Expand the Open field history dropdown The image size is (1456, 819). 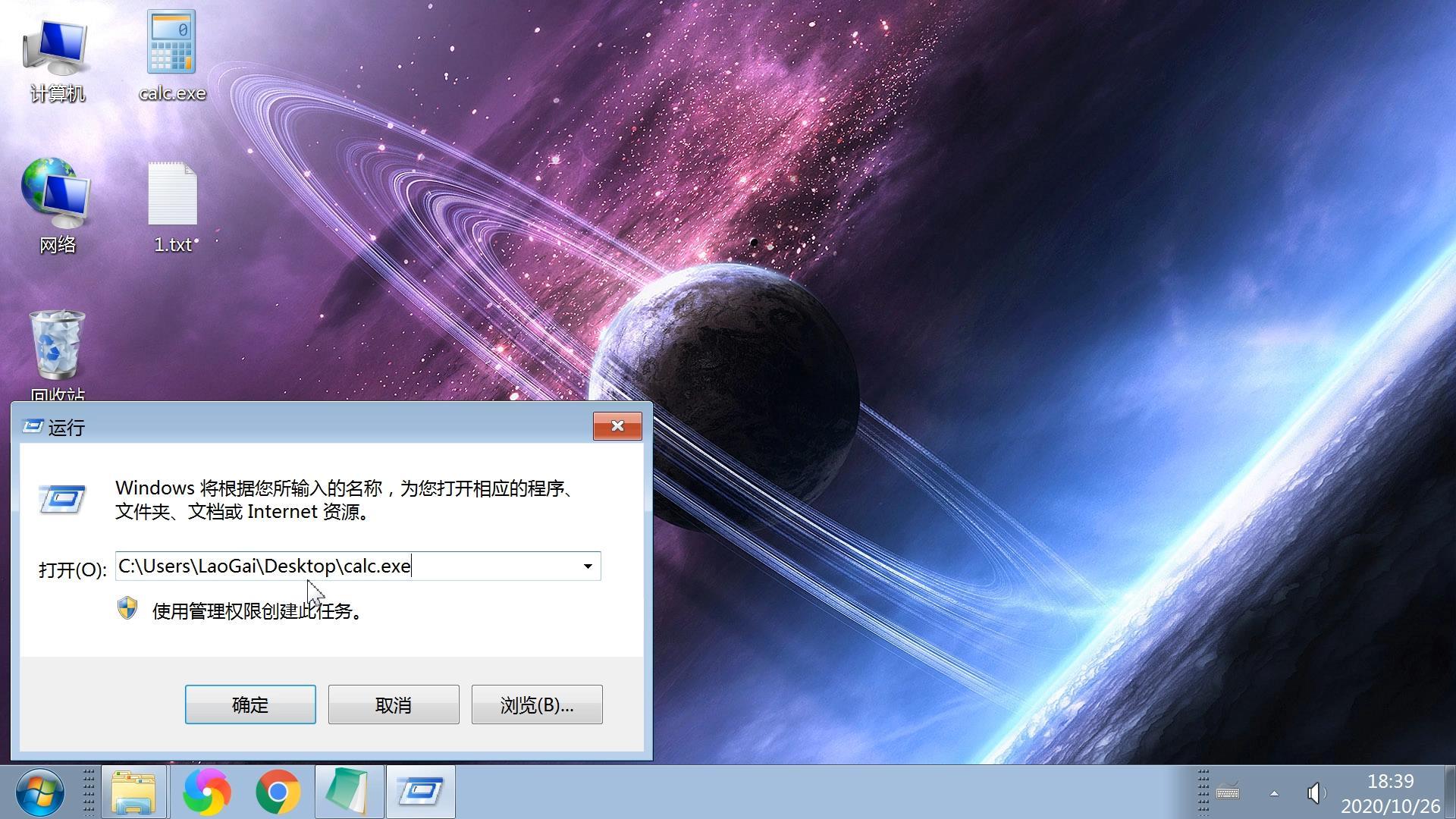(x=588, y=566)
